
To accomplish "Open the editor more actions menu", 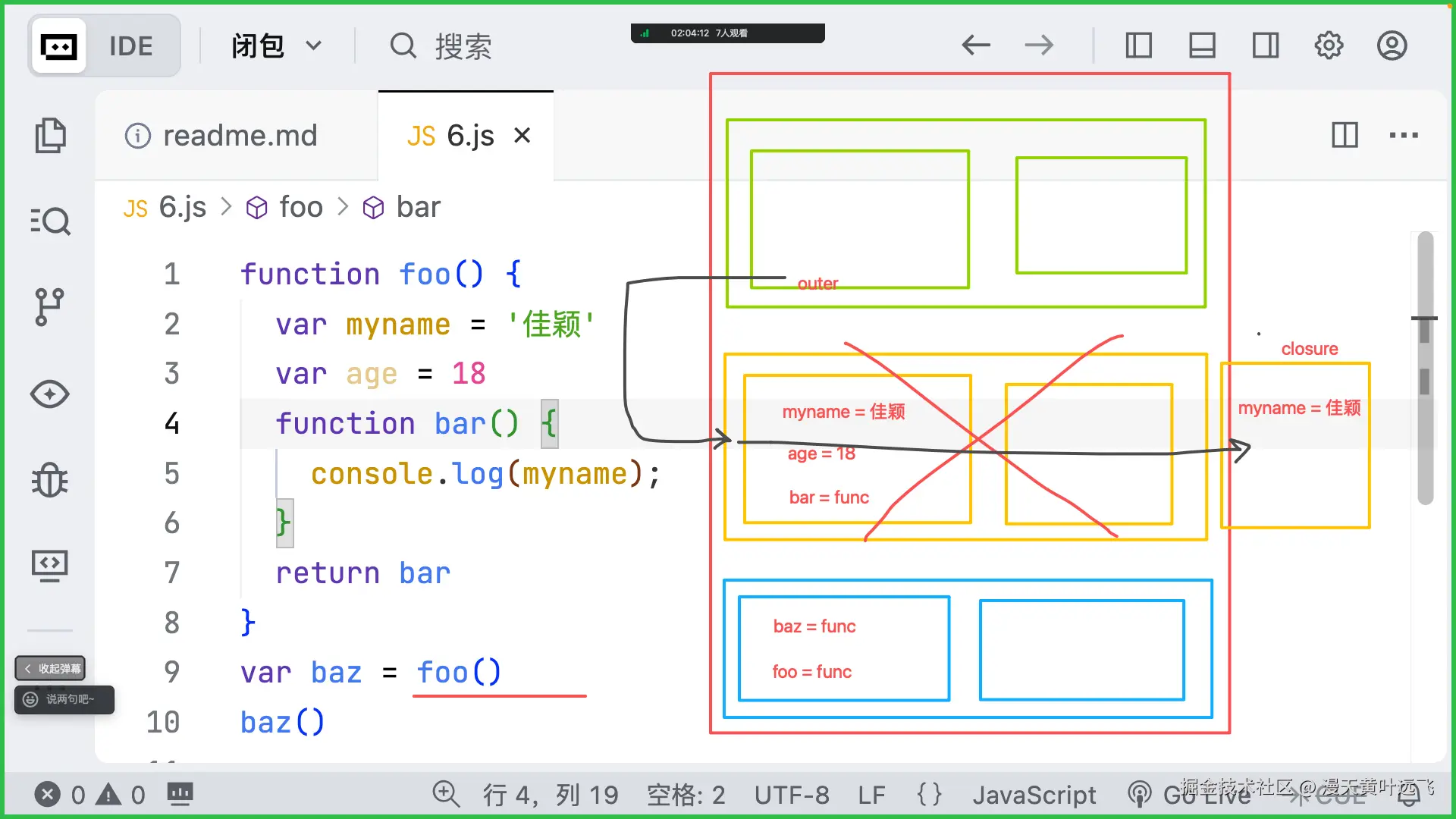I will point(1404,136).
